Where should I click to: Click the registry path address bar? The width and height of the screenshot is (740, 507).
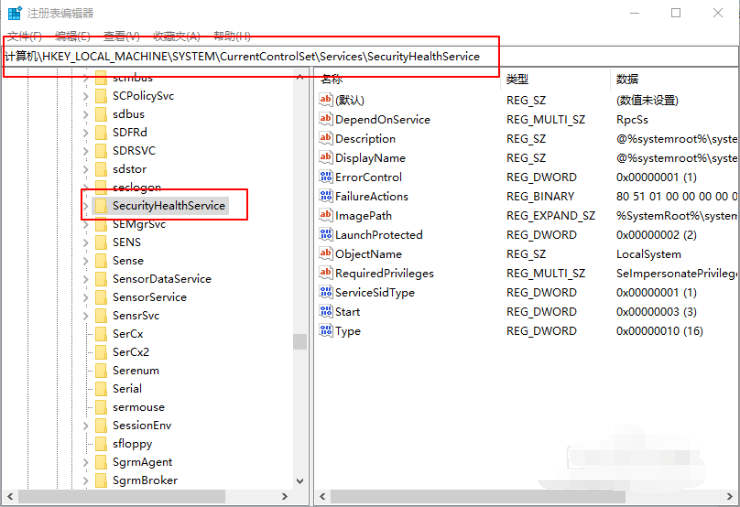pyautogui.click(x=250, y=57)
